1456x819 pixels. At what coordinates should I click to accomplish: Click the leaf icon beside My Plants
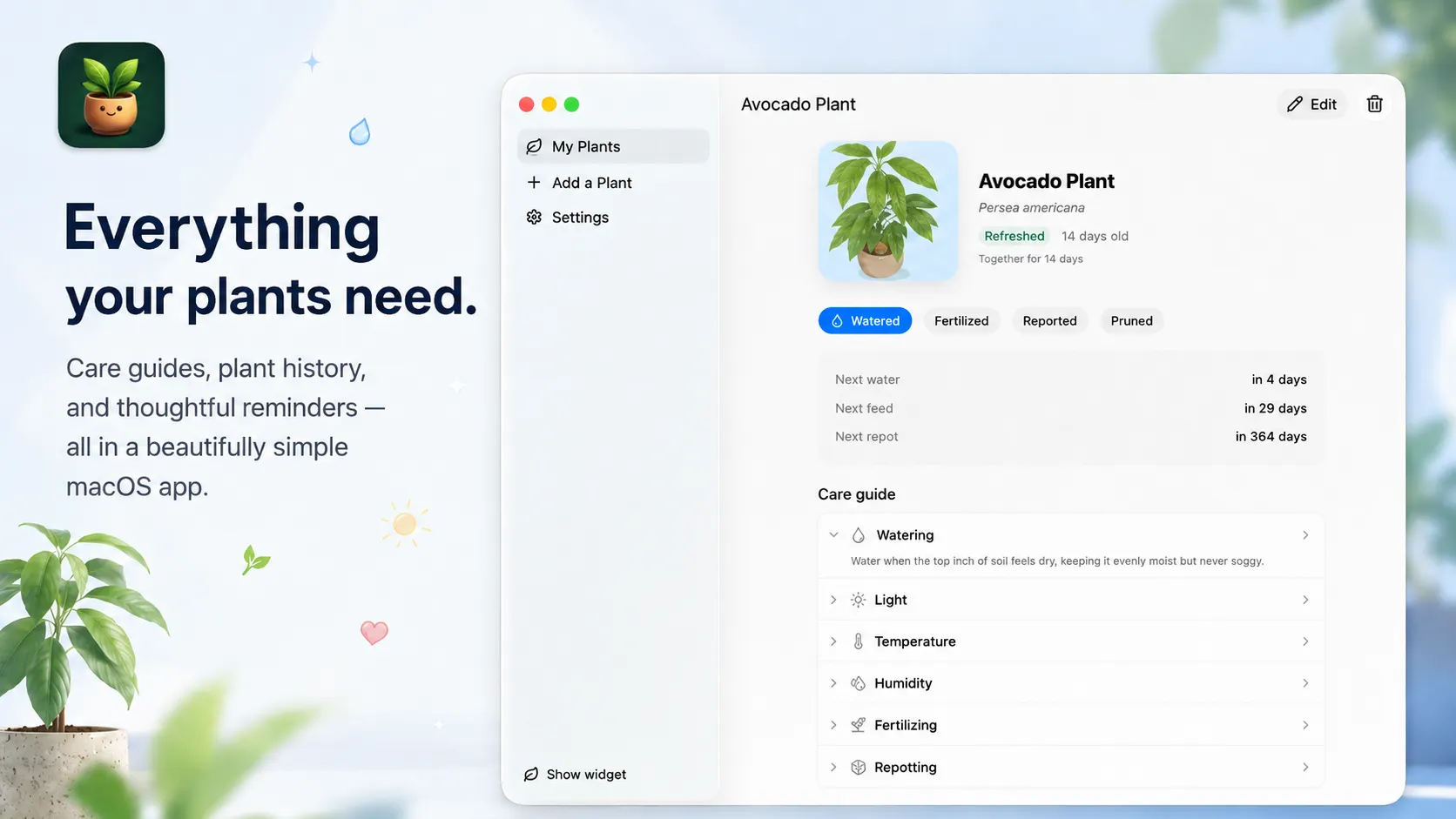[x=534, y=146]
